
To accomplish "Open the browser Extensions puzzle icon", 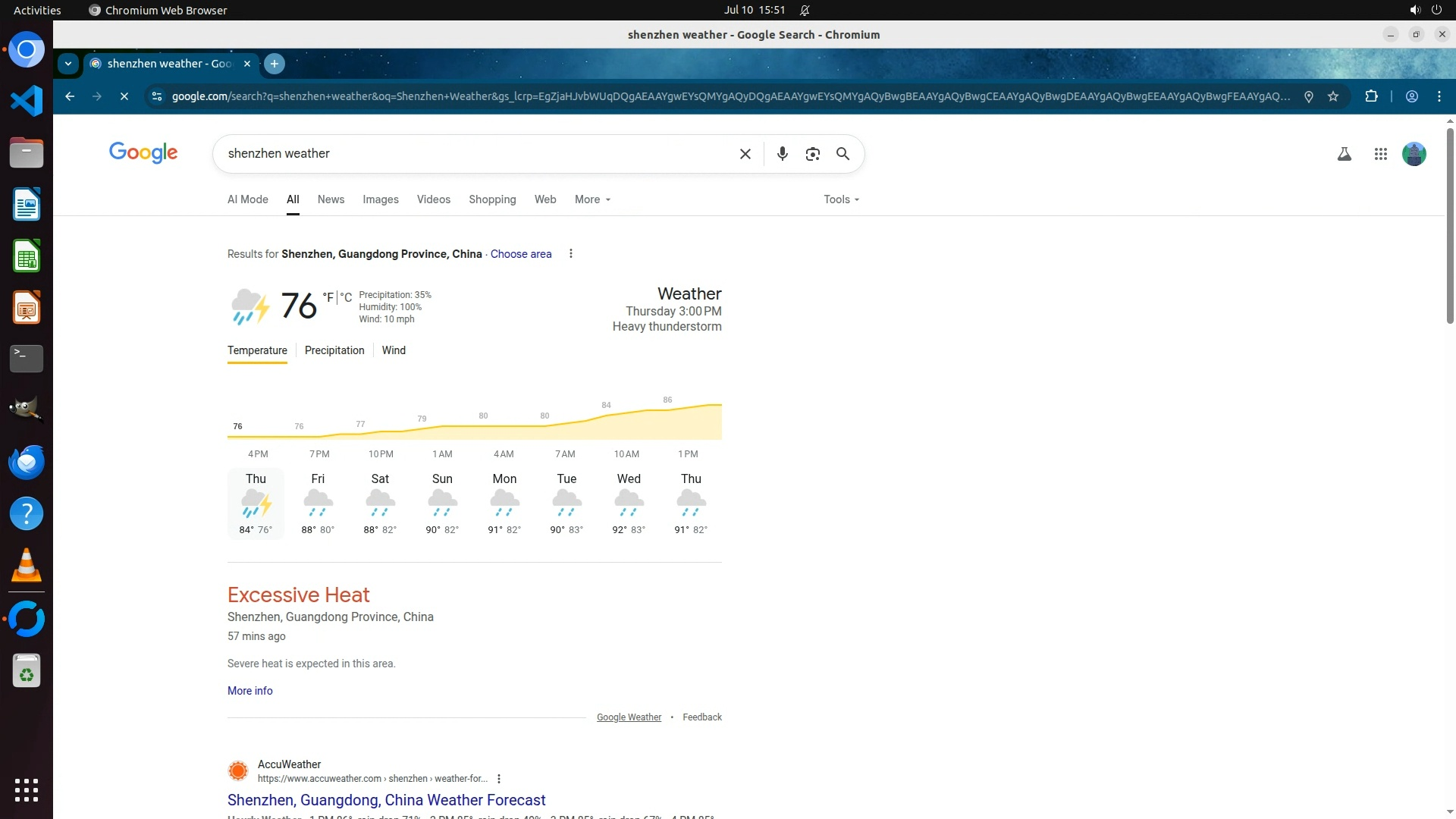I will [1371, 96].
